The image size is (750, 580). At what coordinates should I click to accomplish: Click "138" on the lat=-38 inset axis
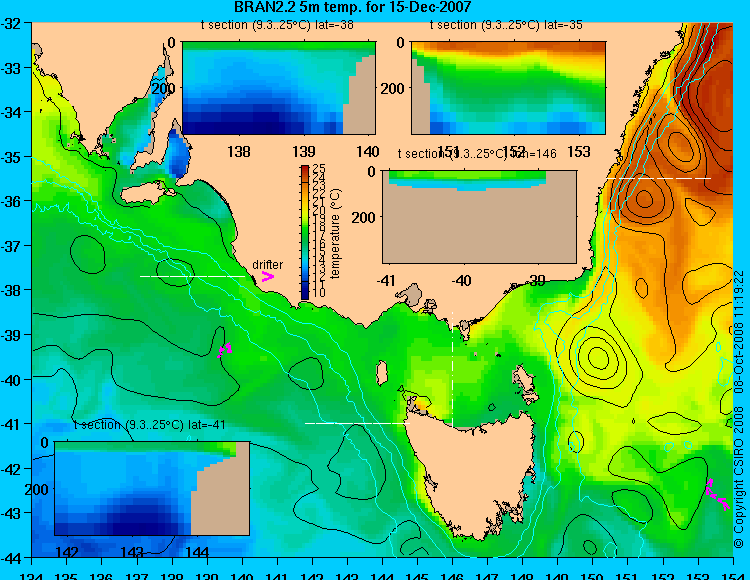click(x=239, y=152)
